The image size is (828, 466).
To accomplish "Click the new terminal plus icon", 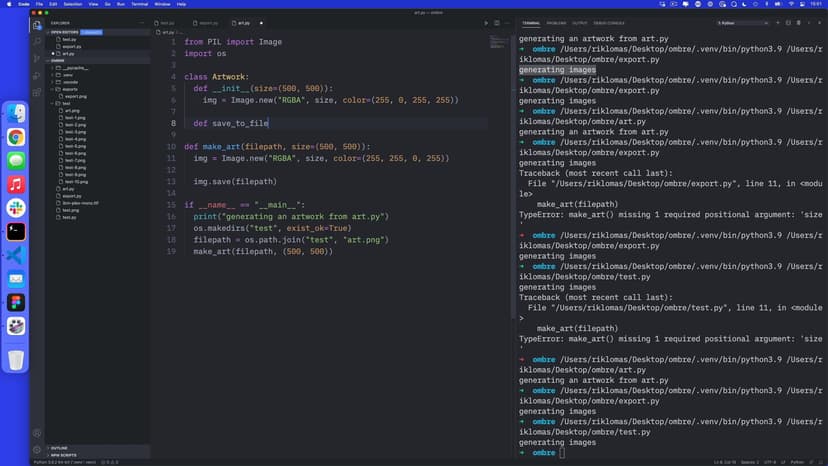I will pyautogui.click(x=776, y=22).
